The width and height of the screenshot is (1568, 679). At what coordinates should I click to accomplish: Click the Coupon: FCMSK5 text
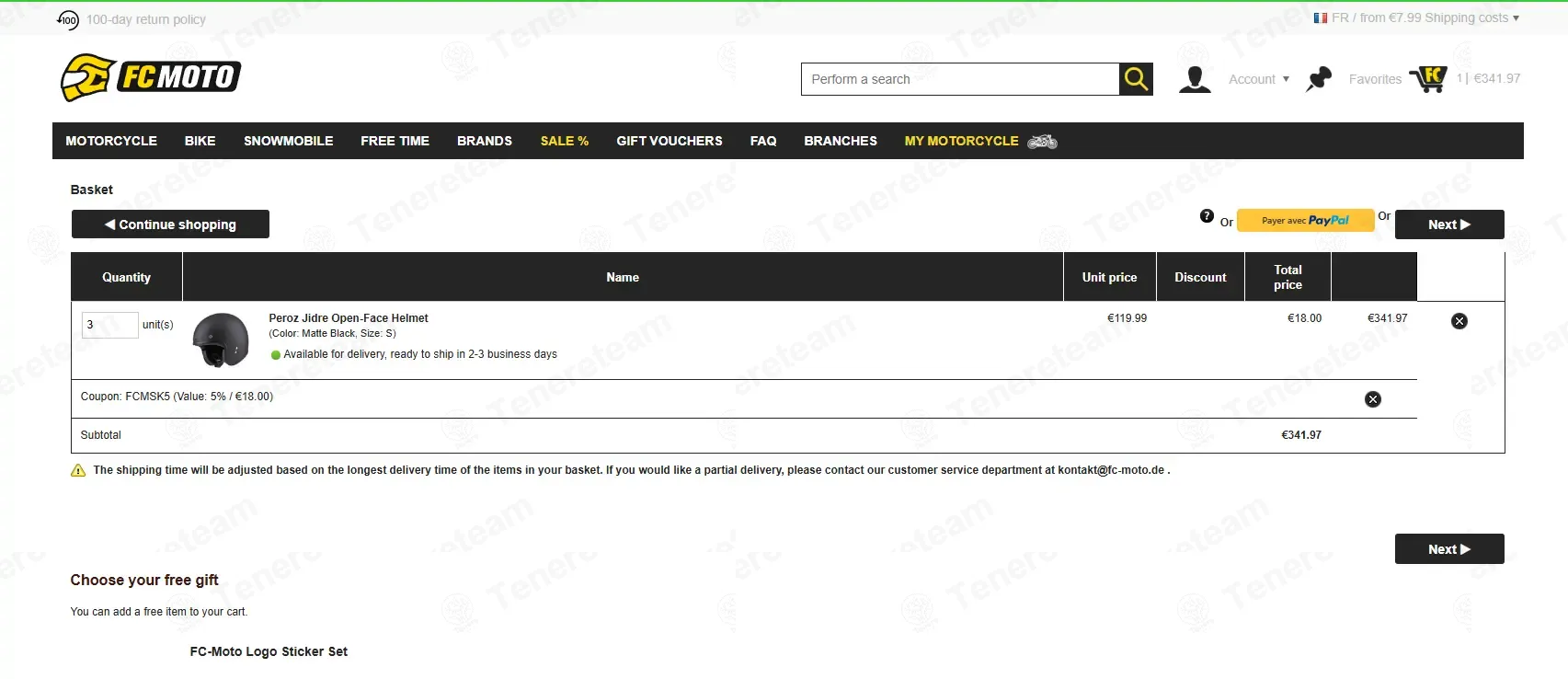[177, 397]
